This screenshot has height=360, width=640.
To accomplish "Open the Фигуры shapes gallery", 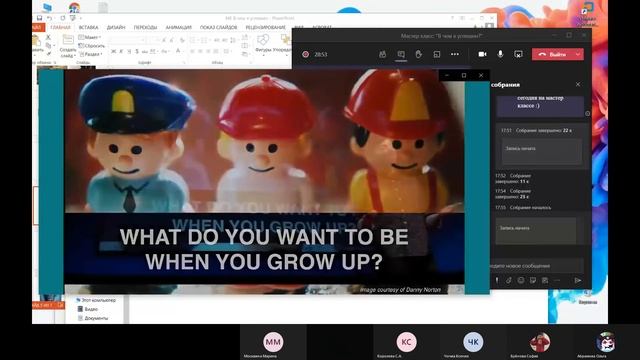I will [x=263, y=43].
